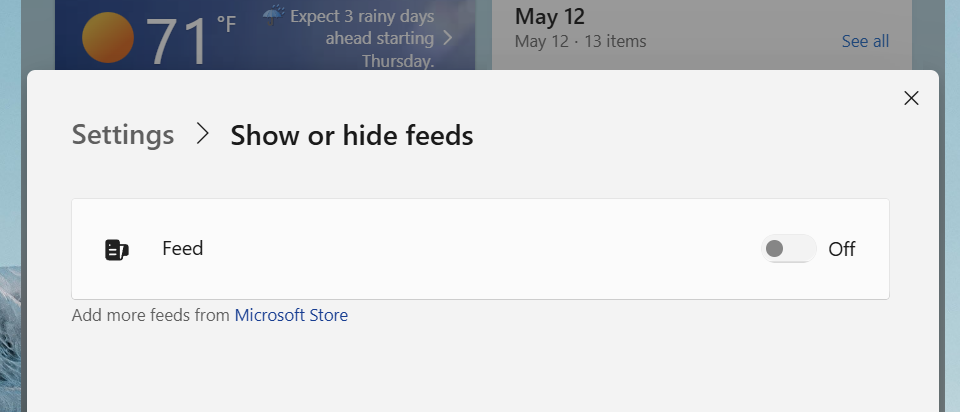Click the breadcrumb chevron after Settings

(x=203, y=134)
